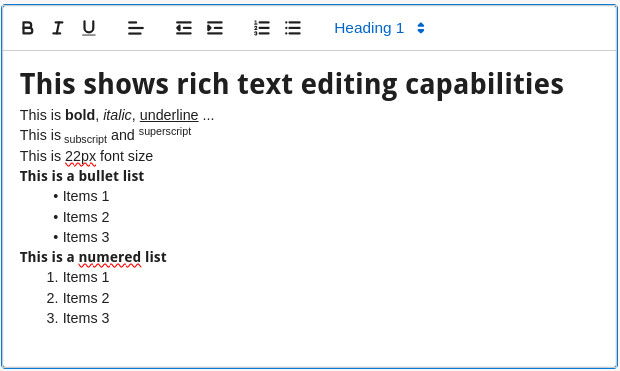Apply bullet list formatting
Screen dimensions: 620x371
pos(293,28)
